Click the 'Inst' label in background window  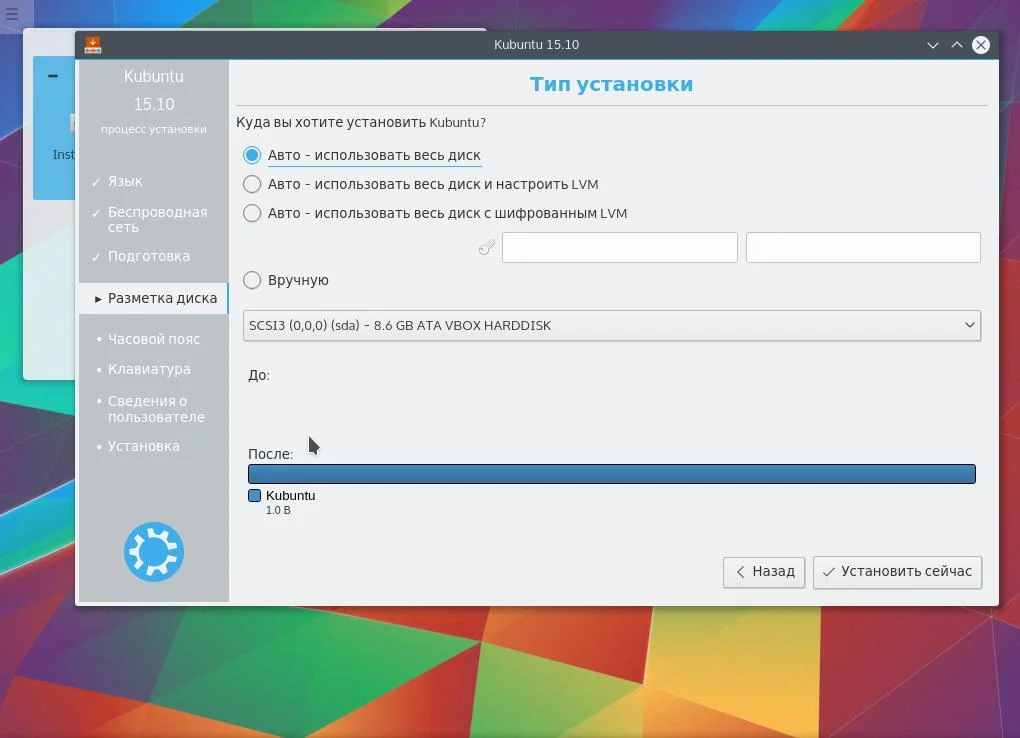tap(64, 155)
